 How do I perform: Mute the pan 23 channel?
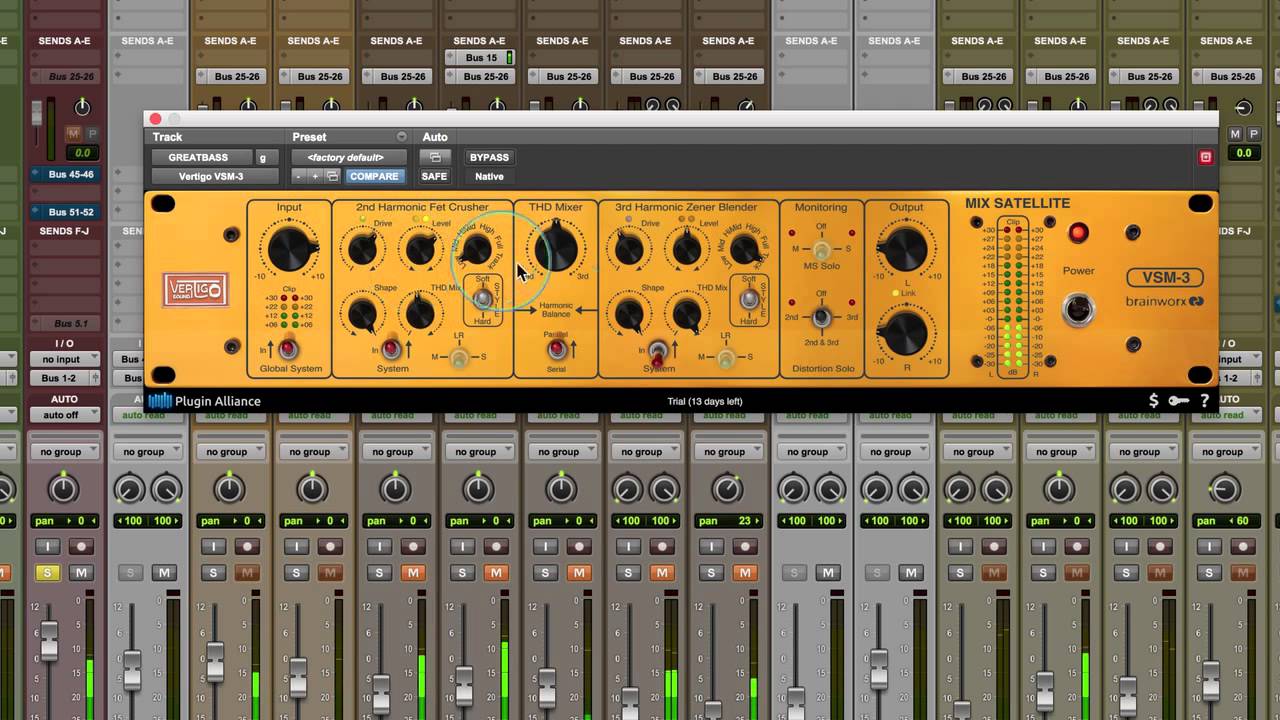click(745, 573)
